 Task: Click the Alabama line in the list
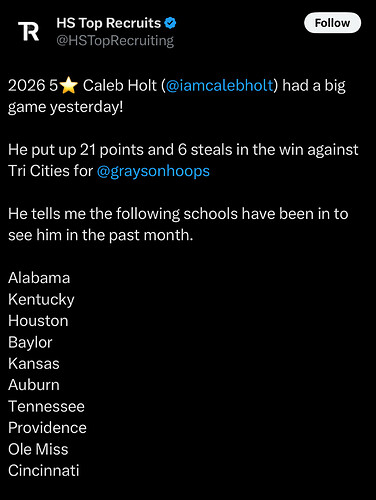pos(39,278)
